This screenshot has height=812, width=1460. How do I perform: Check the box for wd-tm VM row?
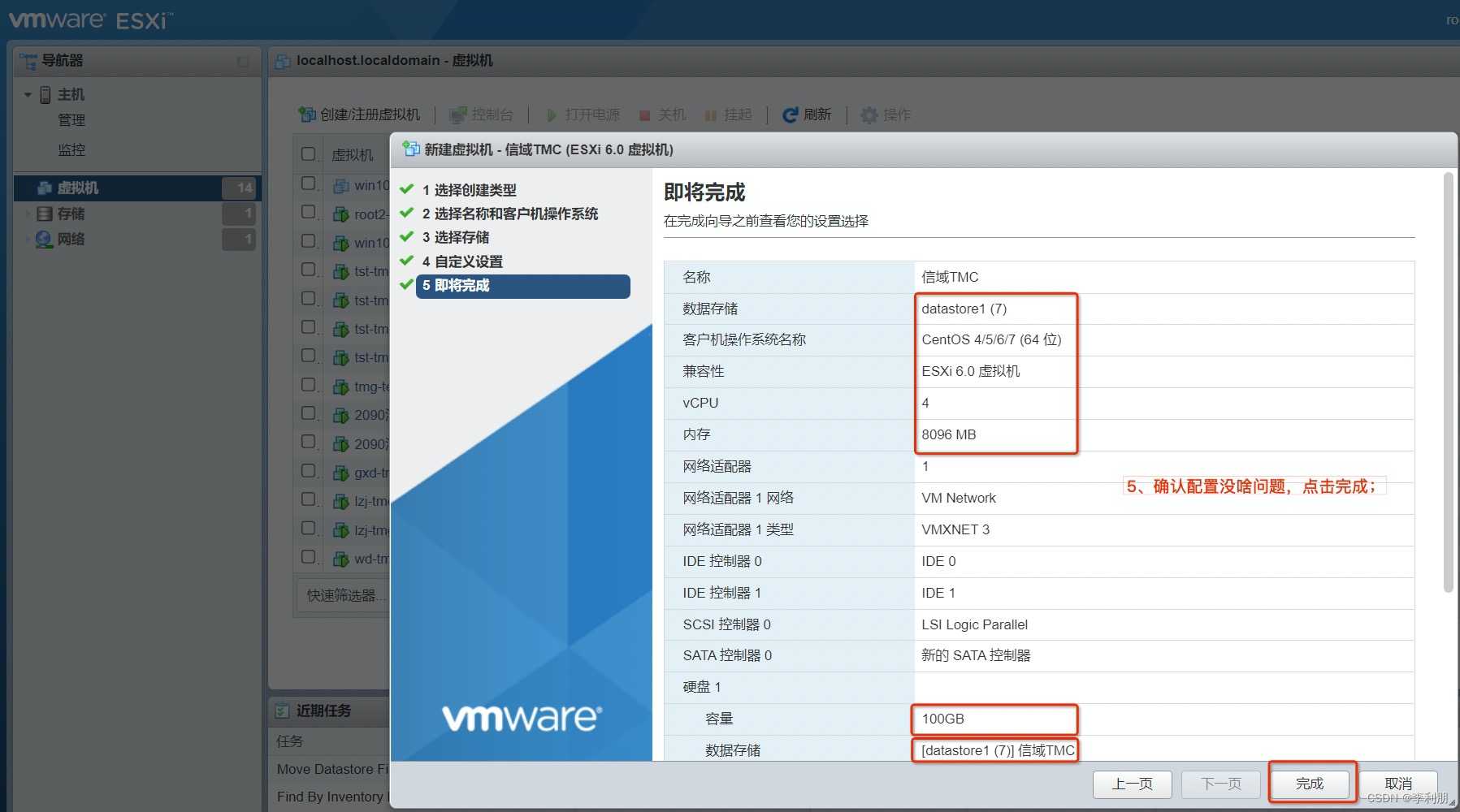click(309, 557)
